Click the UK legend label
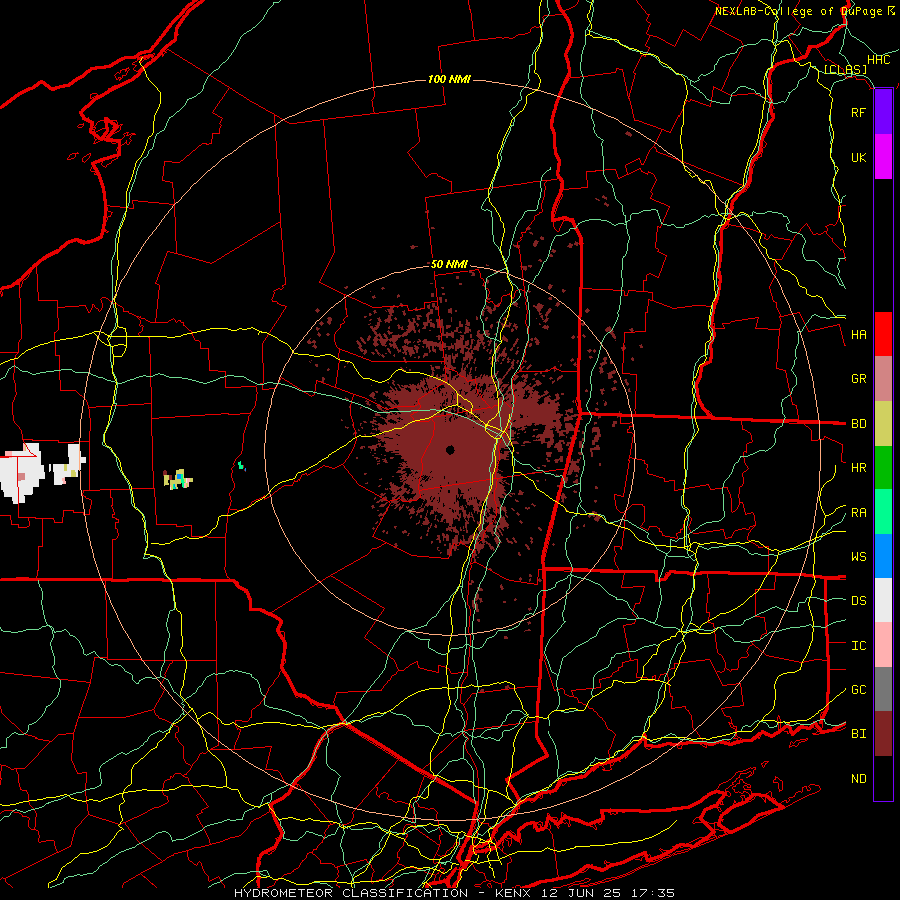Image resolution: width=900 pixels, height=900 pixels. [858, 157]
